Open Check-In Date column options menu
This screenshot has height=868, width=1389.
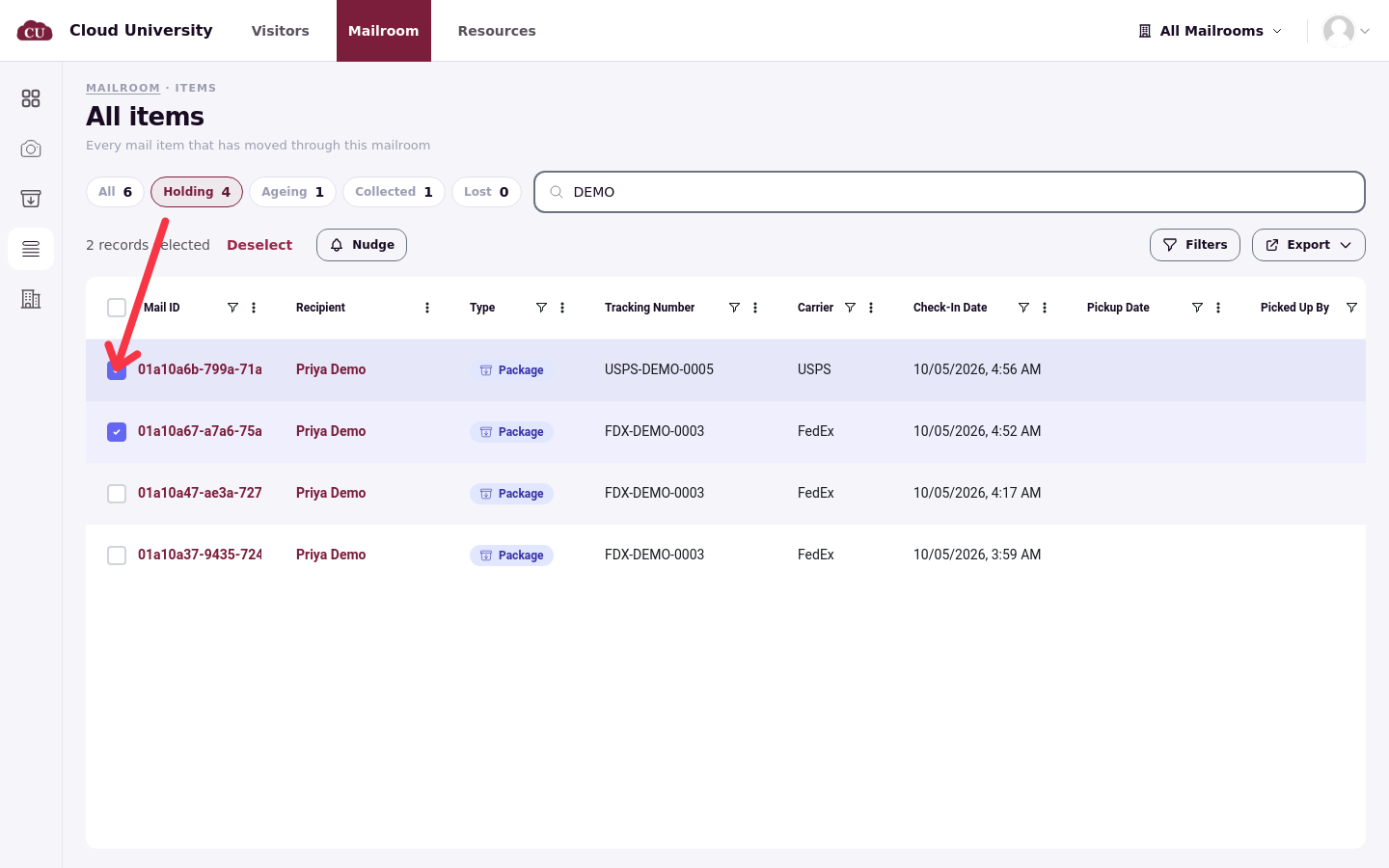(x=1045, y=308)
